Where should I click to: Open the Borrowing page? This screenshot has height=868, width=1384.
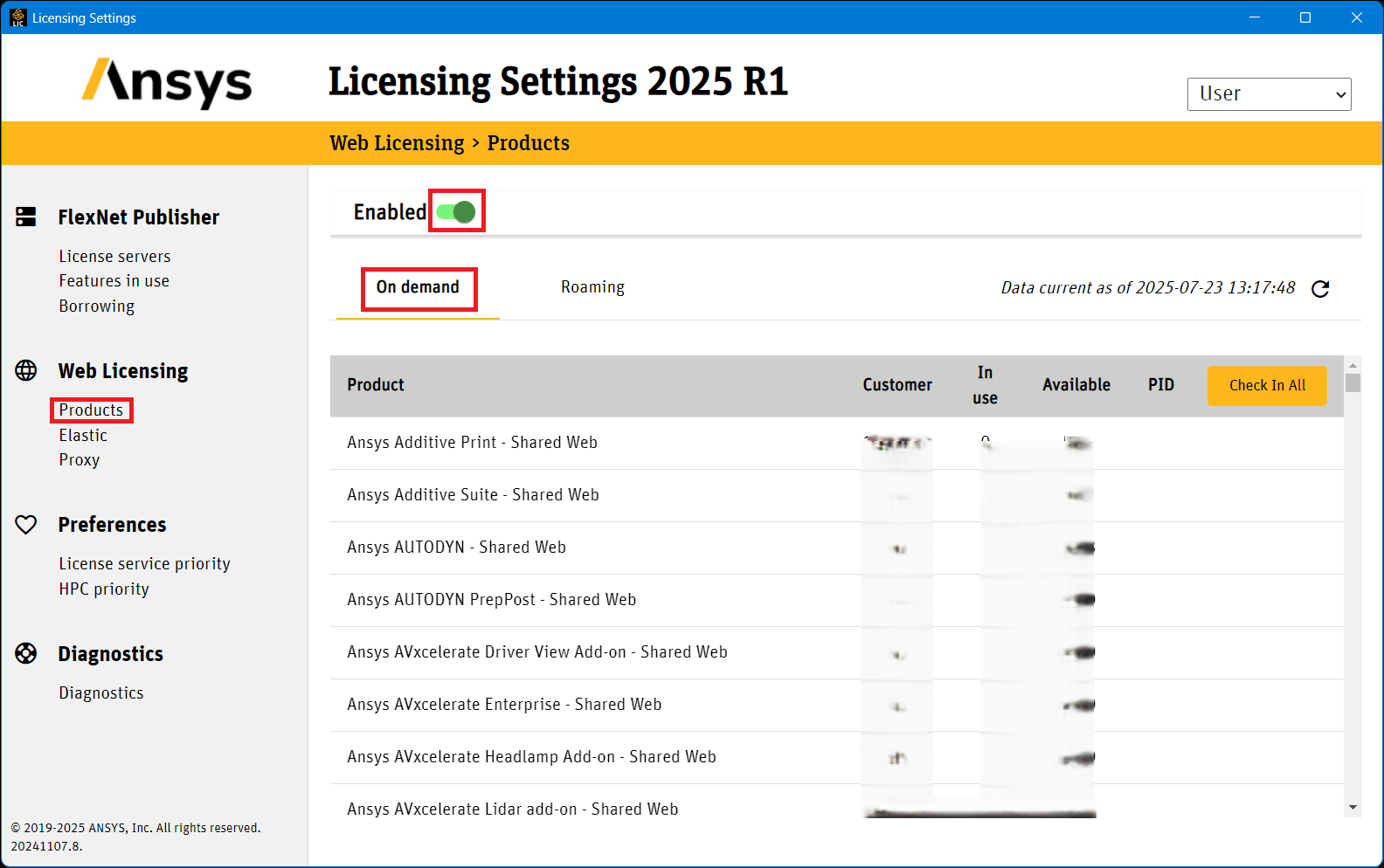pyautogui.click(x=96, y=306)
